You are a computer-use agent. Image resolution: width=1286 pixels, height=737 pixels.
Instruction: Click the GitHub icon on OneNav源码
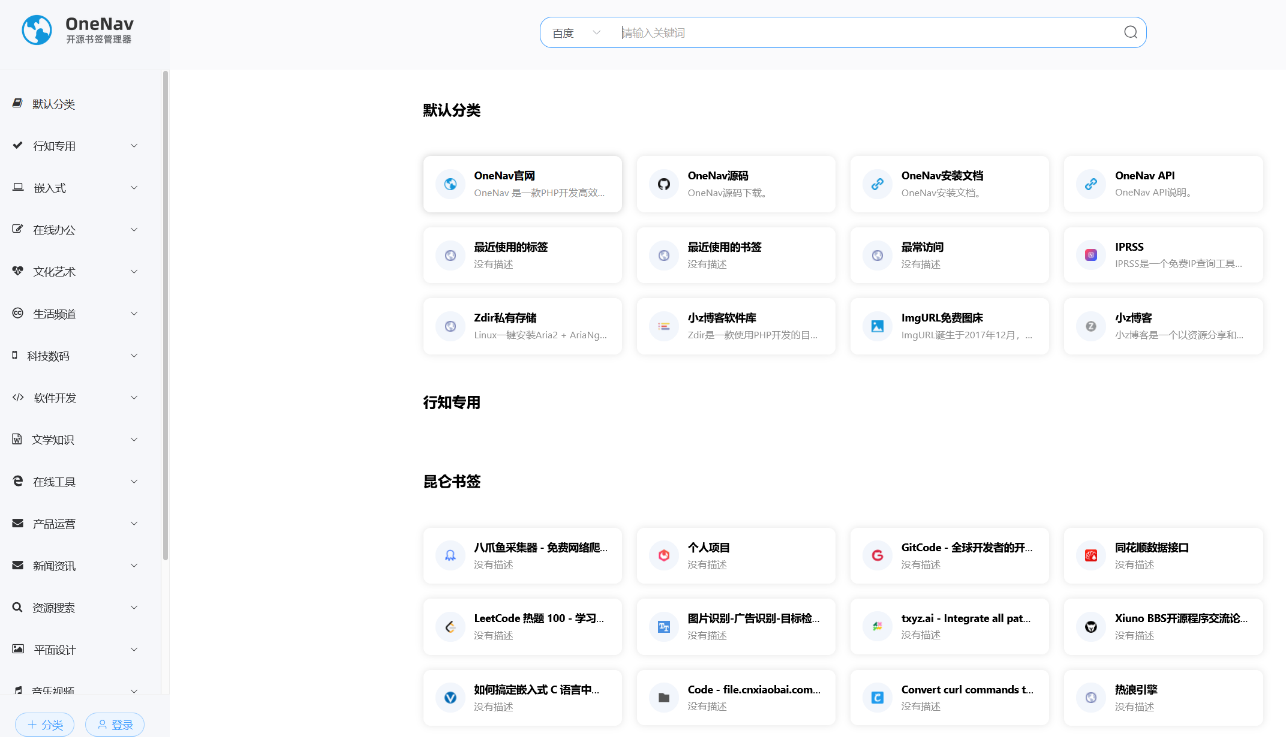pyautogui.click(x=664, y=184)
